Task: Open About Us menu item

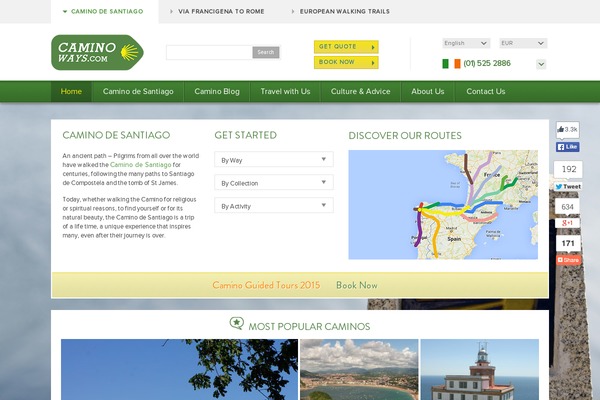Action: coord(428,91)
